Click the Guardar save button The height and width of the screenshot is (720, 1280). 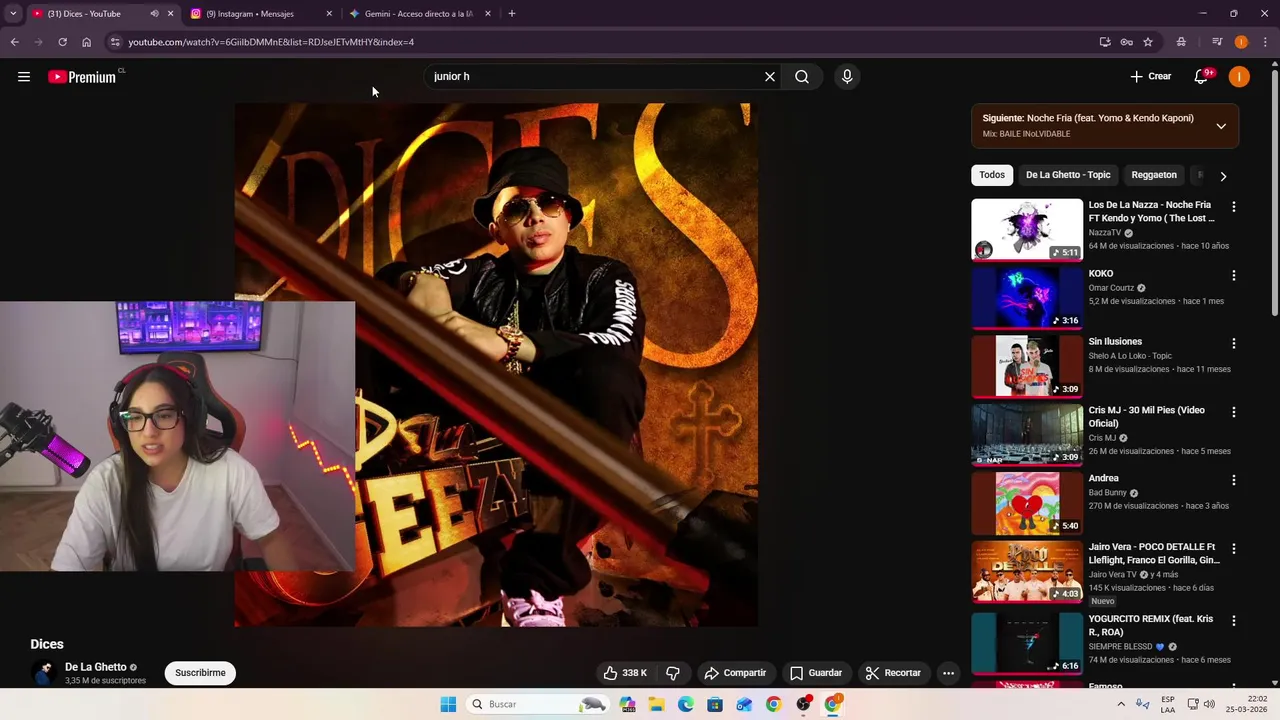(x=816, y=673)
